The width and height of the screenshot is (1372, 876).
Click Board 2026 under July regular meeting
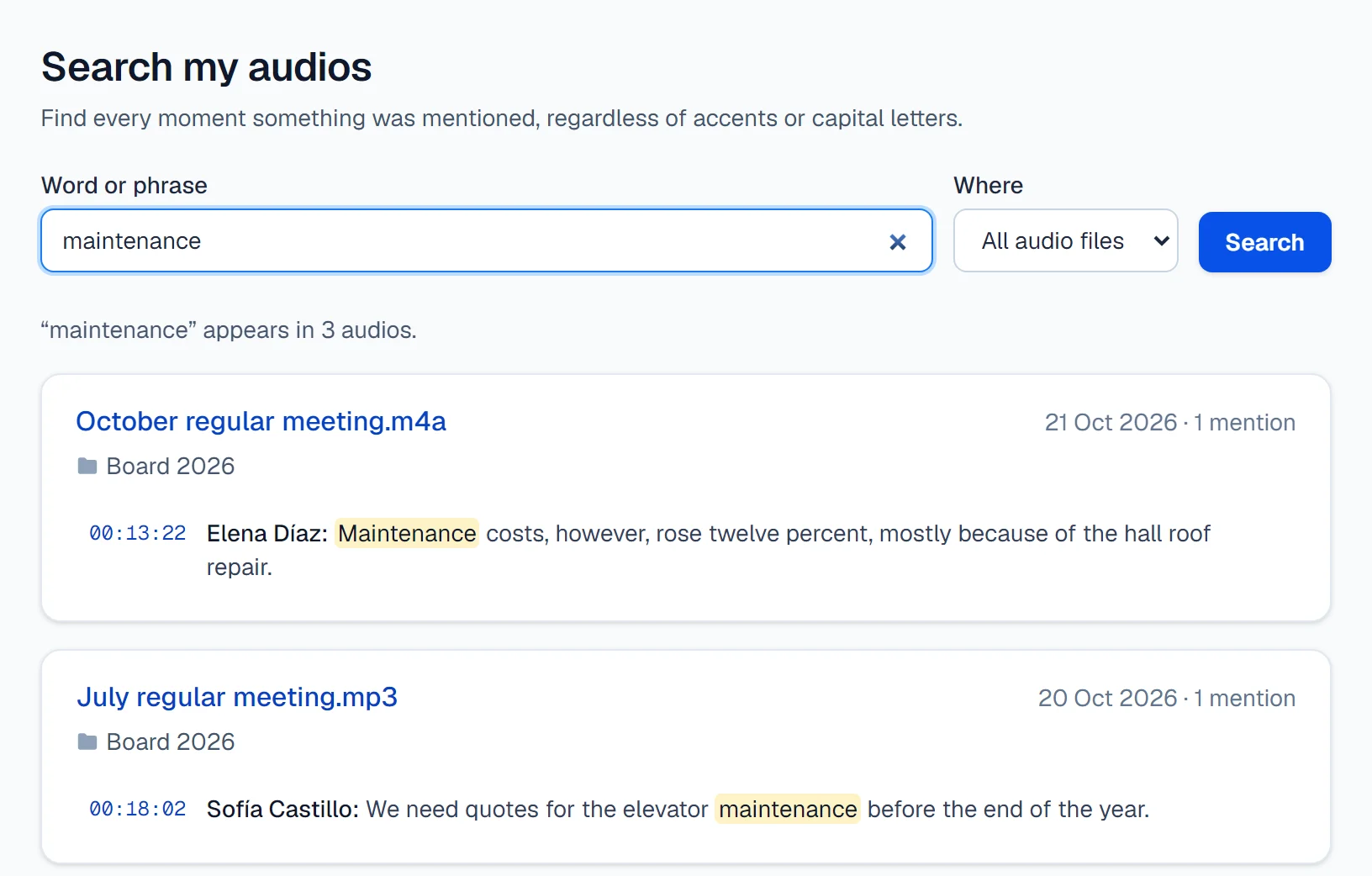tap(171, 741)
